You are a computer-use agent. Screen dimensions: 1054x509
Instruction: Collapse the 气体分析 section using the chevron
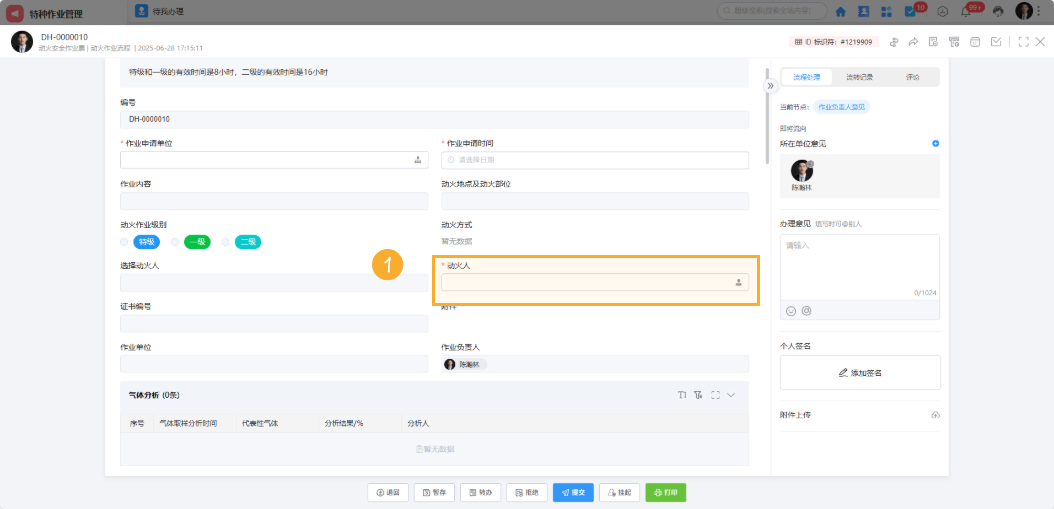point(731,395)
